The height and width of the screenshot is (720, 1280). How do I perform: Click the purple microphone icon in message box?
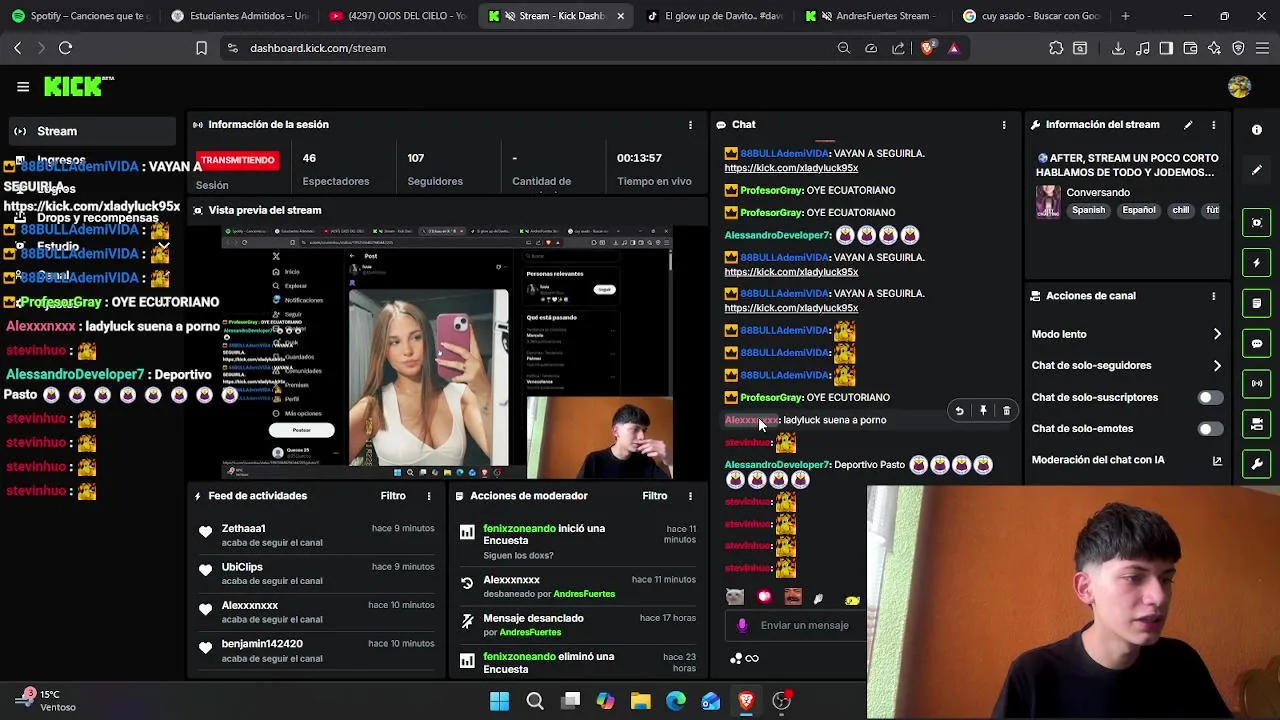point(742,625)
